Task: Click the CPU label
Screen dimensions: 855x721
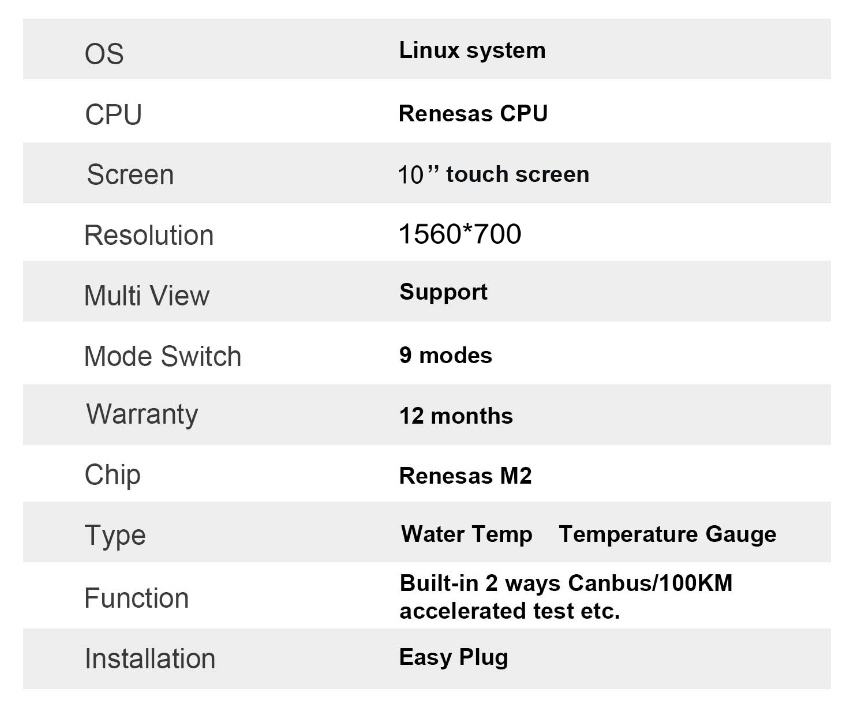Action: click(113, 115)
